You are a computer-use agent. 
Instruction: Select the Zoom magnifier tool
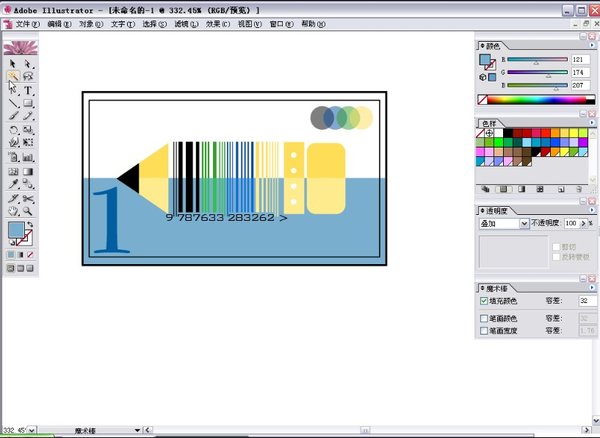click(28, 211)
